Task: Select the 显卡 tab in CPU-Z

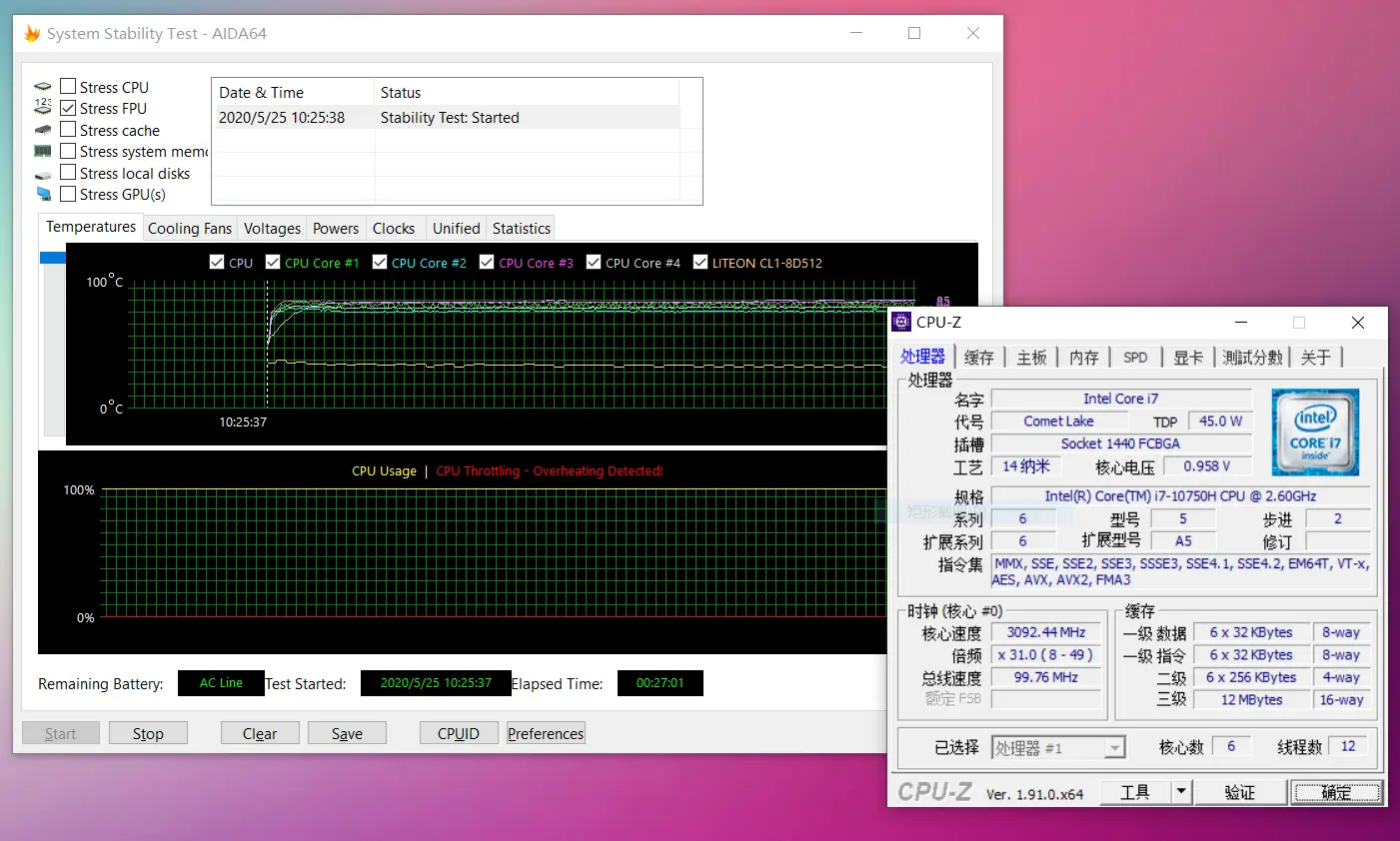Action: (x=1188, y=358)
